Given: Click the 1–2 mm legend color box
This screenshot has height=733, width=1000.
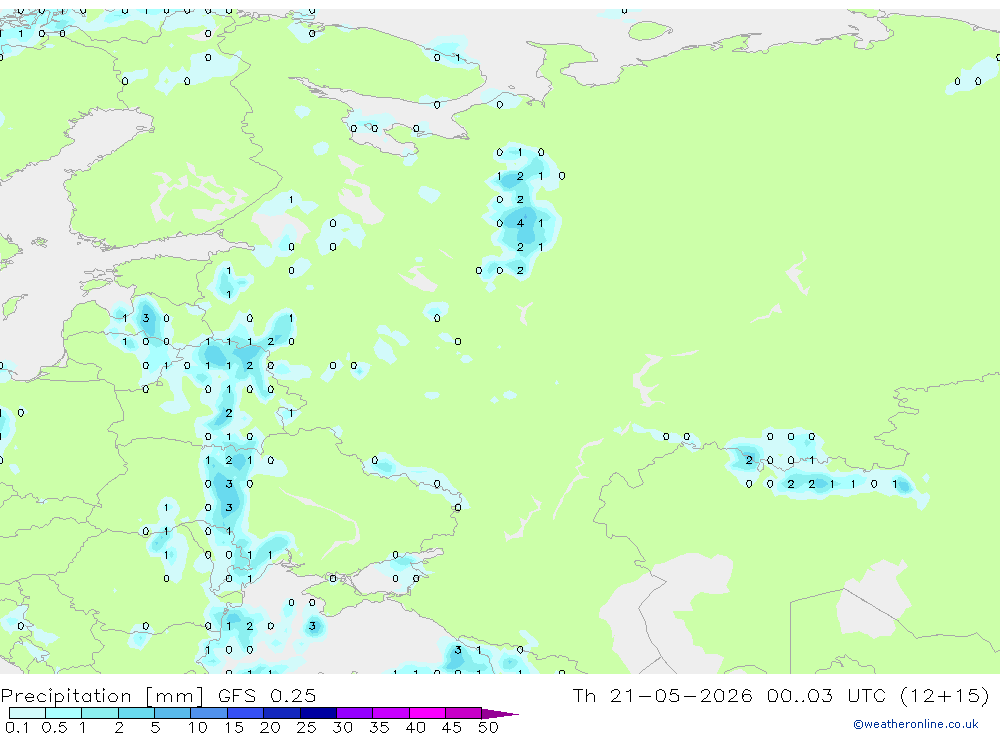Looking at the screenshot, I should tap(100, 713).
